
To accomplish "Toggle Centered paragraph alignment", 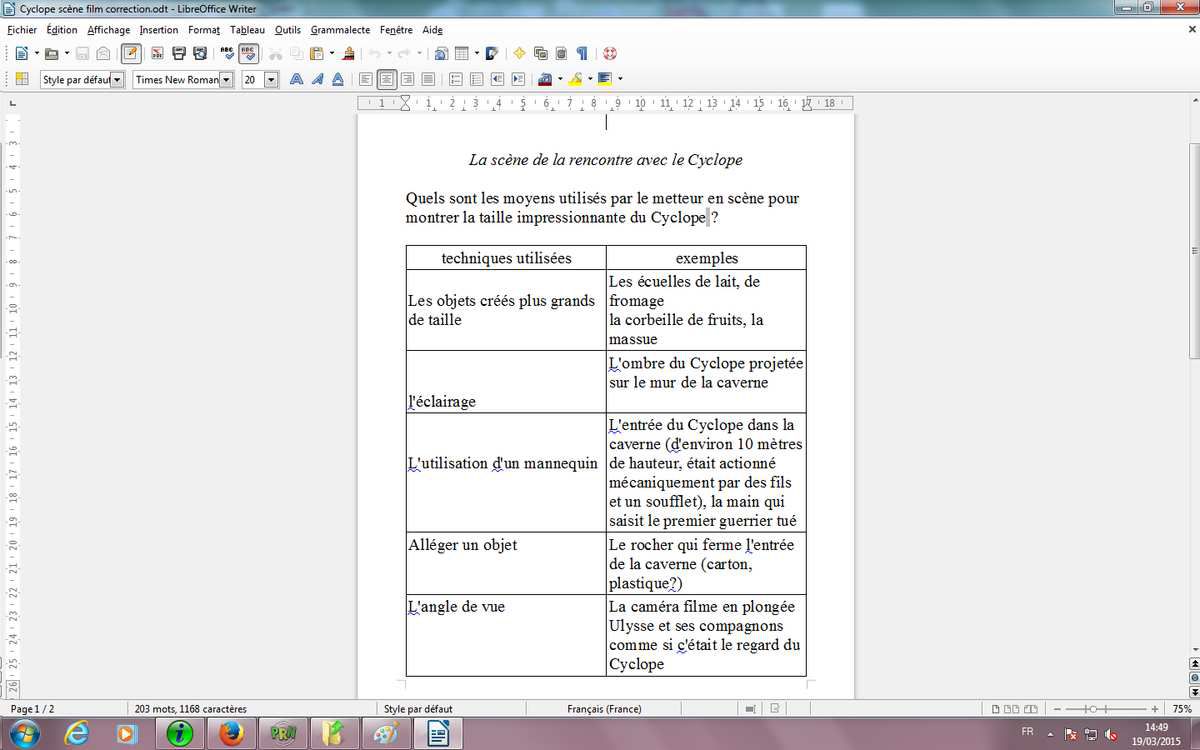I will click(x=387, y=79).
